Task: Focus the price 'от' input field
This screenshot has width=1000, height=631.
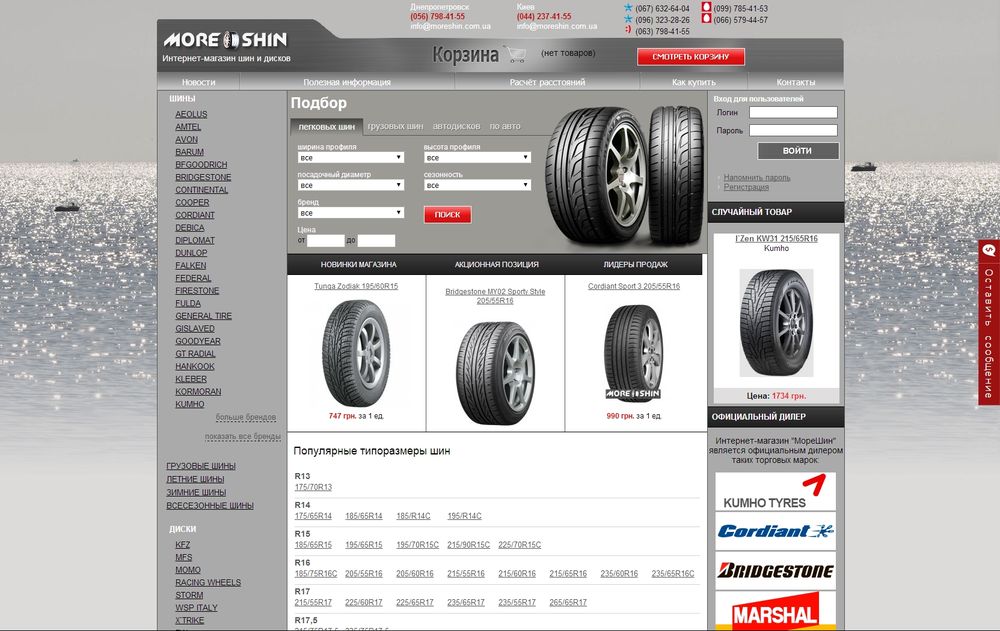Action: pos(325,241)
